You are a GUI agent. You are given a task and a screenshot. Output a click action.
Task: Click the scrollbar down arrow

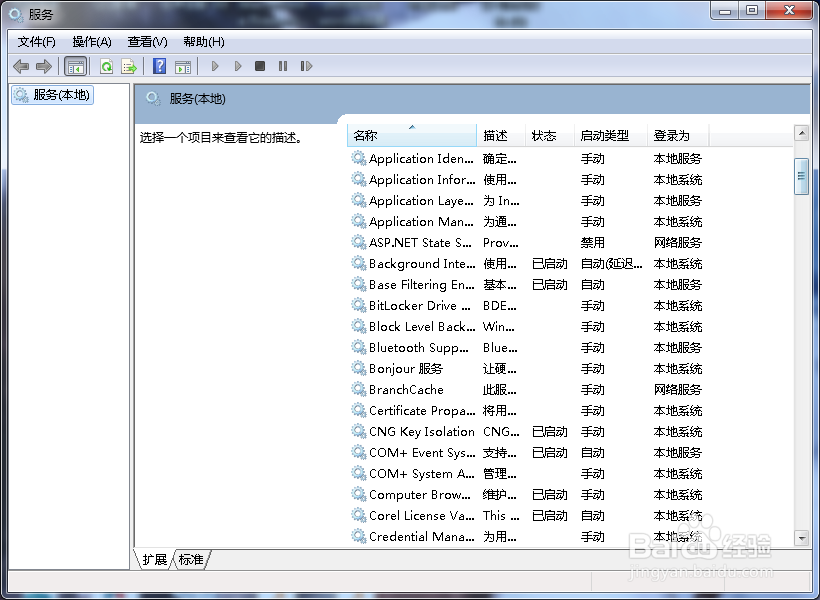click(801, 537)
